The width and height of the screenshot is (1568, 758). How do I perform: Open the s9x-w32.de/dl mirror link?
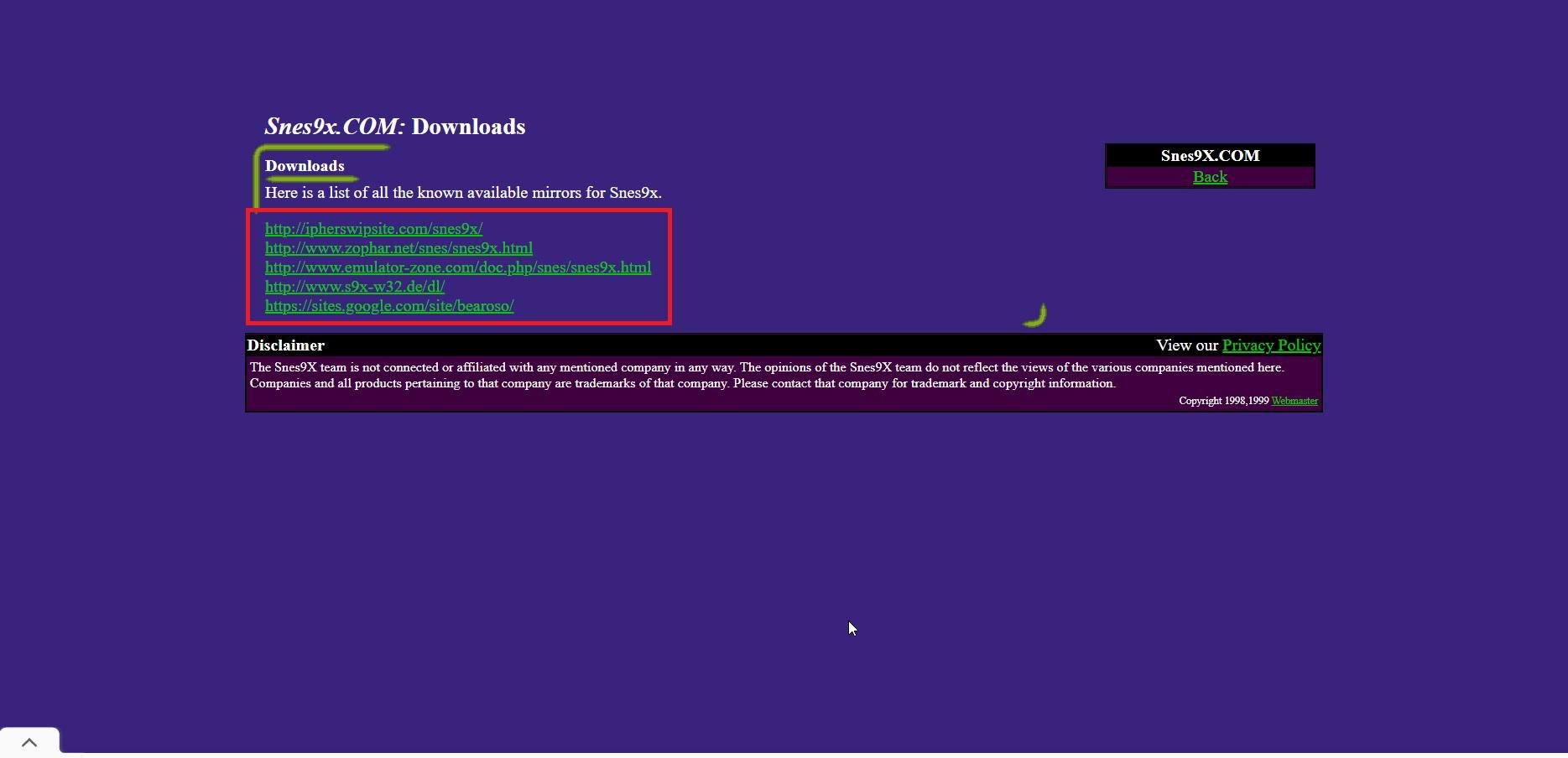355,287
